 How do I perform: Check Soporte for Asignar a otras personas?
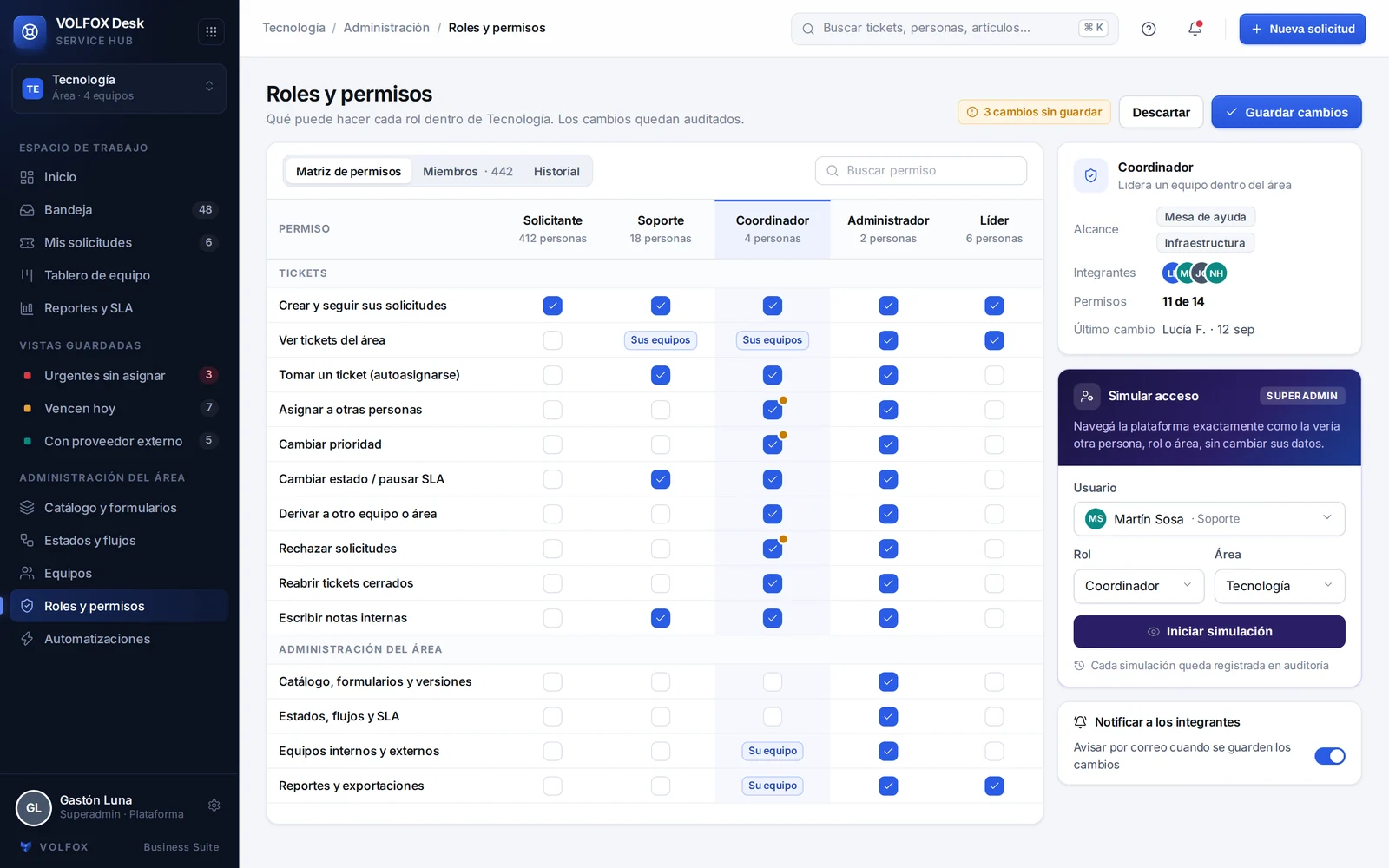click(x=661, y=410)
